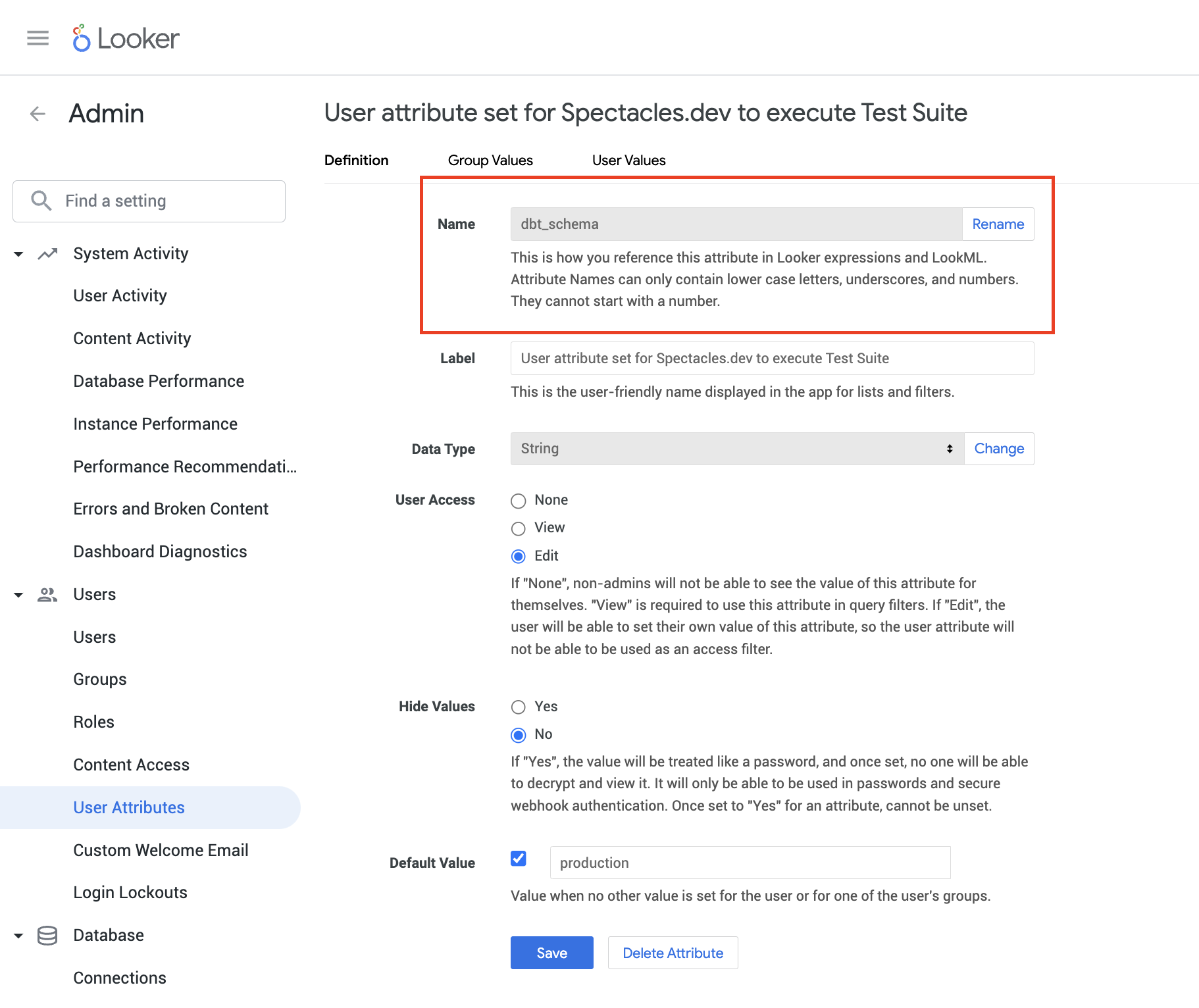Screen dimensions: 1199x1008
Task: Open the hamburger main menu
Action: (38, 38)
